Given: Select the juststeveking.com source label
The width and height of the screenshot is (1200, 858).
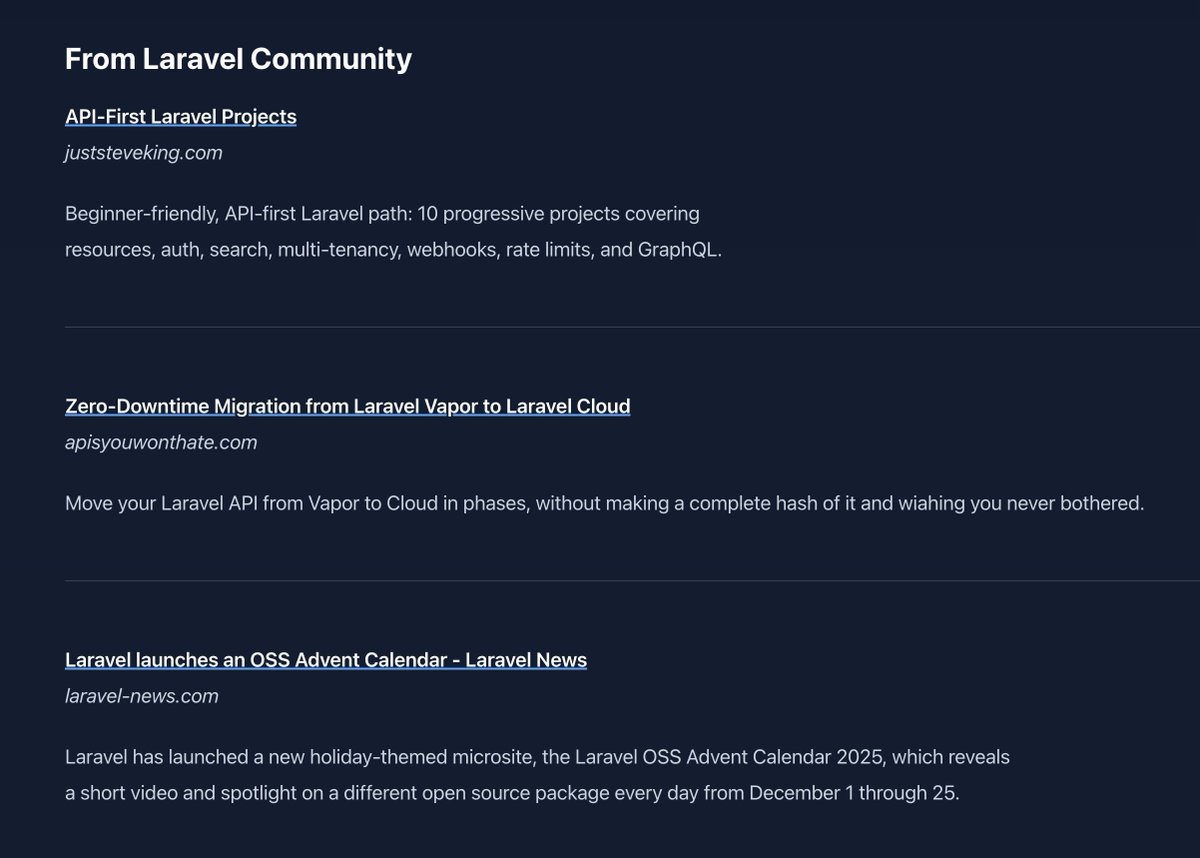Looking at the screenshot, I should coord(144,152).
